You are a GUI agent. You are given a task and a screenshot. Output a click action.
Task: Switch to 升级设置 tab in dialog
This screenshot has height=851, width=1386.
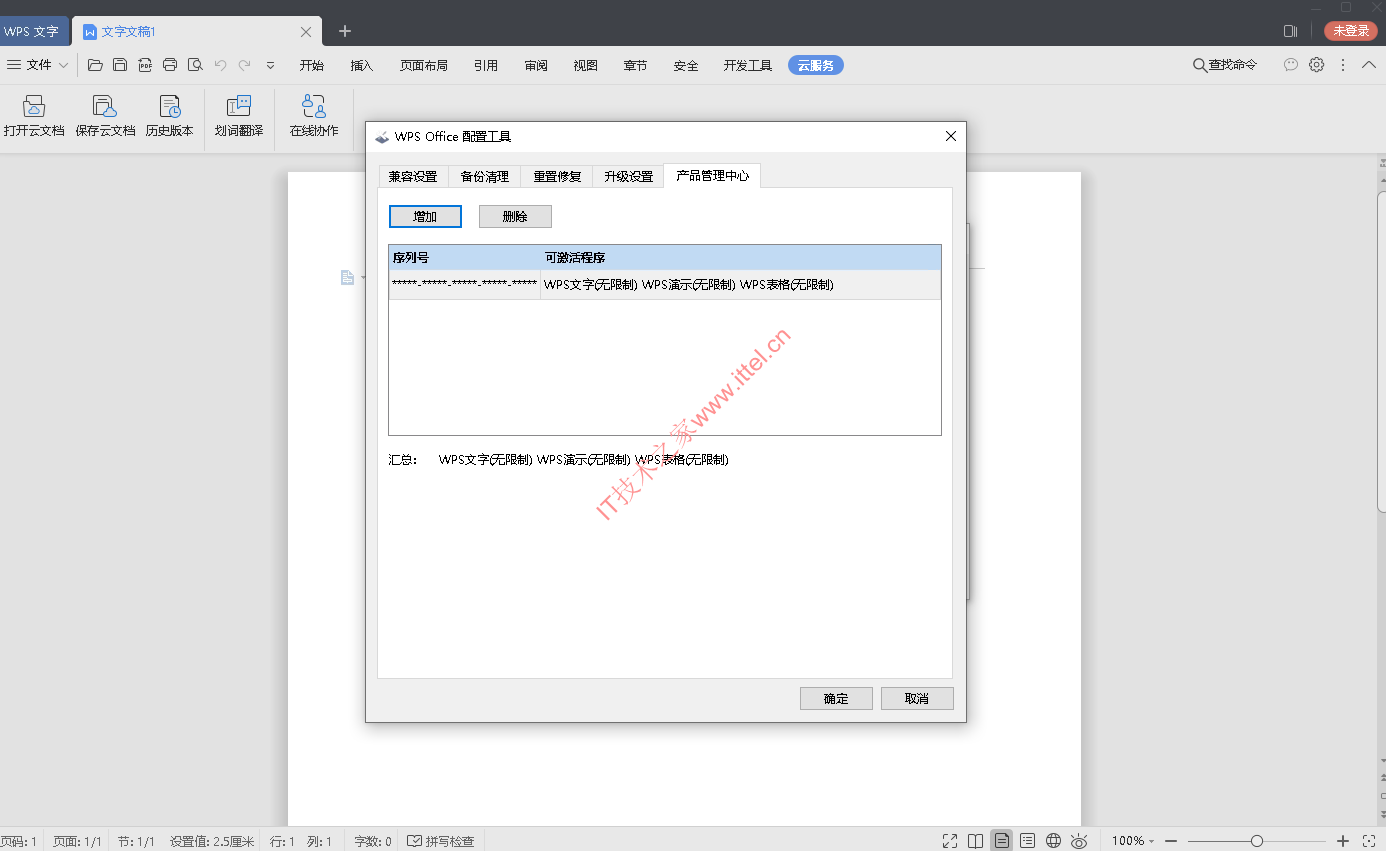click(x=628, y=176)
